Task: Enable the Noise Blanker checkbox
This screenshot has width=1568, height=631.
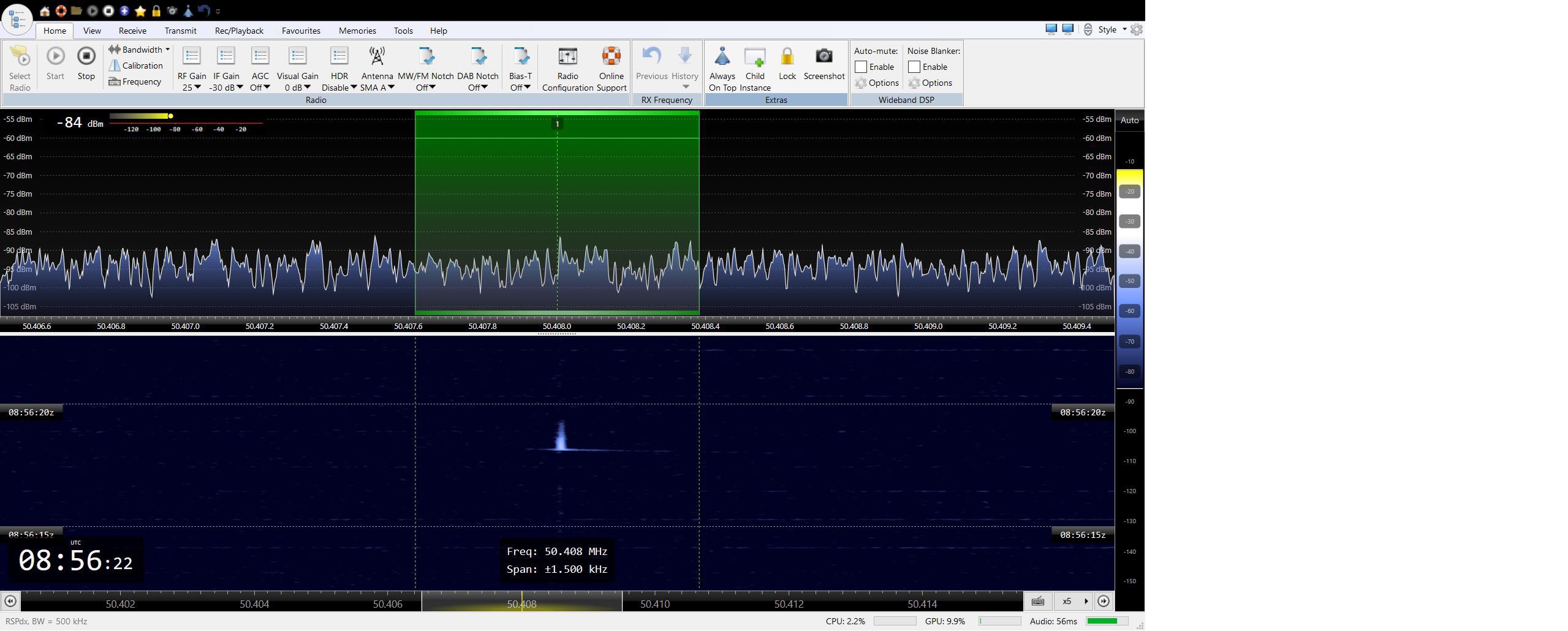Action: (x=914, y=67)
